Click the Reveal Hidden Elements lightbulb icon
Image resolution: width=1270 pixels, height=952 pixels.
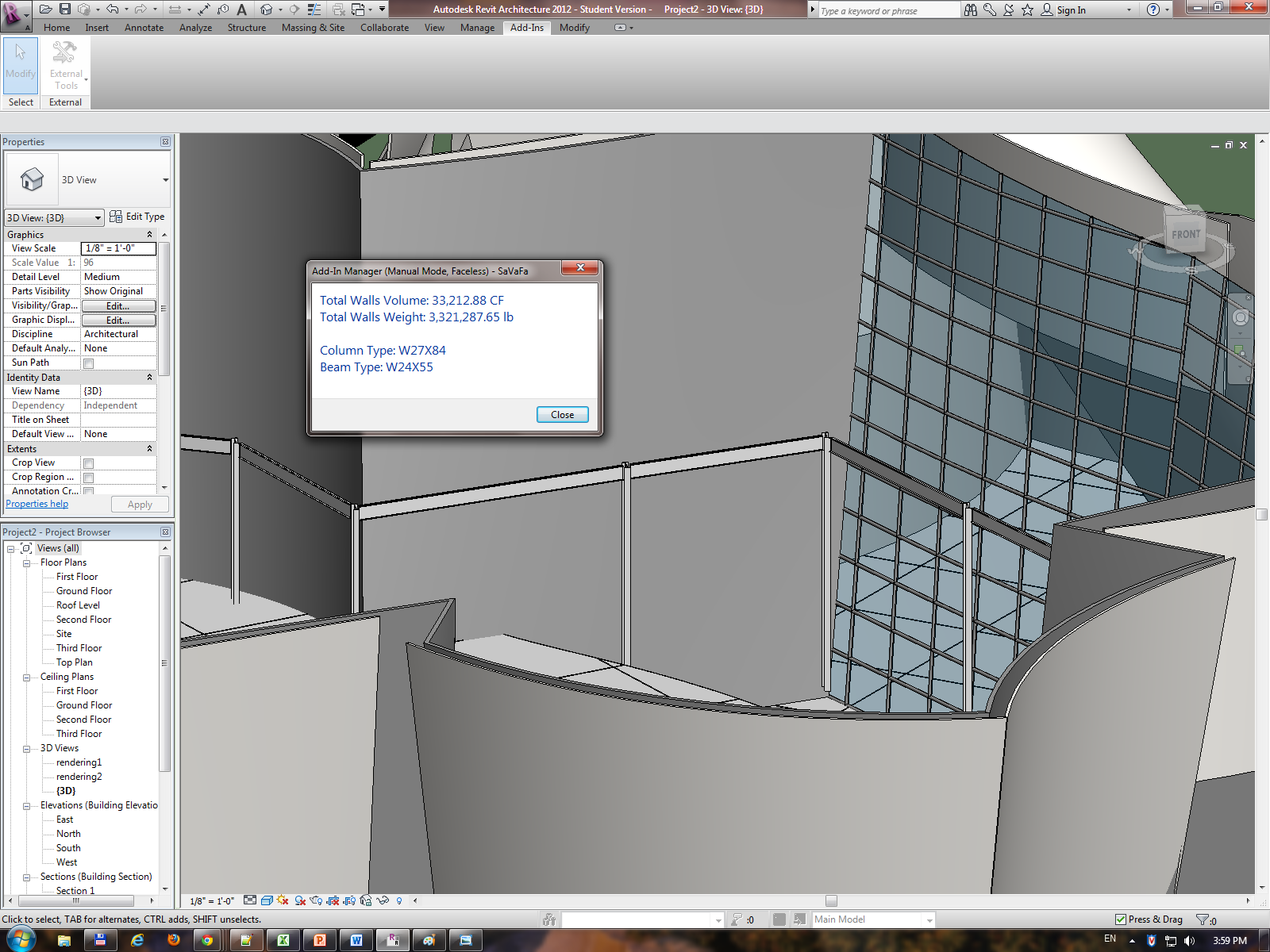tap(399, 900)
